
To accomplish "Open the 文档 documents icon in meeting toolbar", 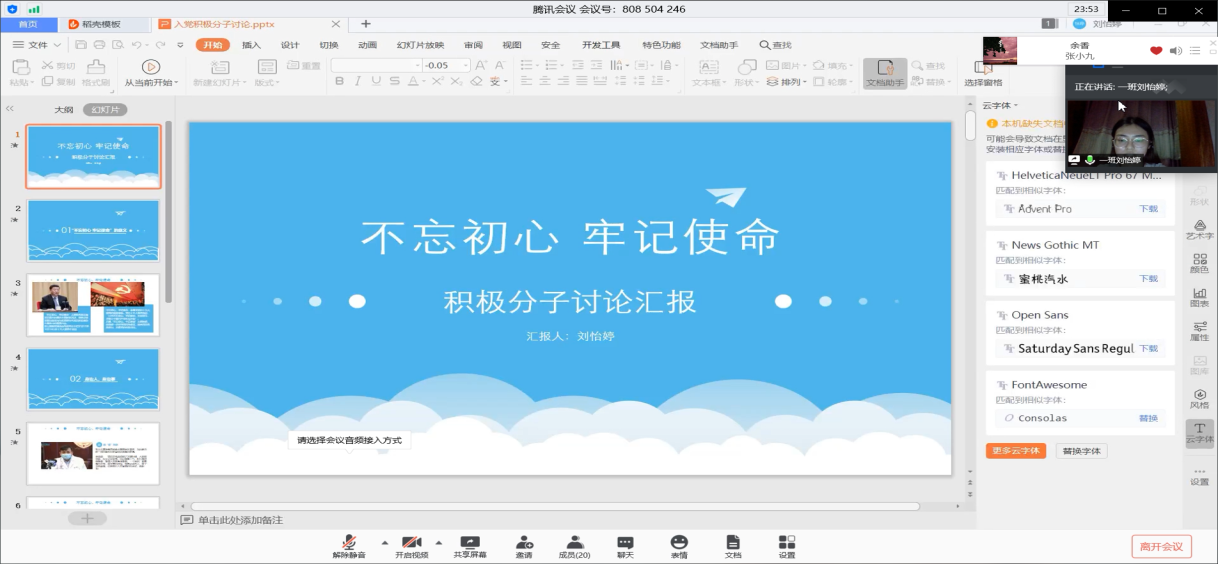I will click(x=733, y=545).
